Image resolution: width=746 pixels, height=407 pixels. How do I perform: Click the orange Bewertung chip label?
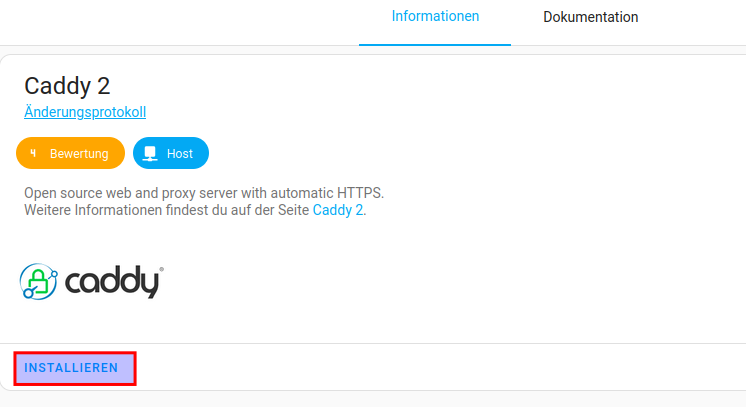click(x=79, y=154)
